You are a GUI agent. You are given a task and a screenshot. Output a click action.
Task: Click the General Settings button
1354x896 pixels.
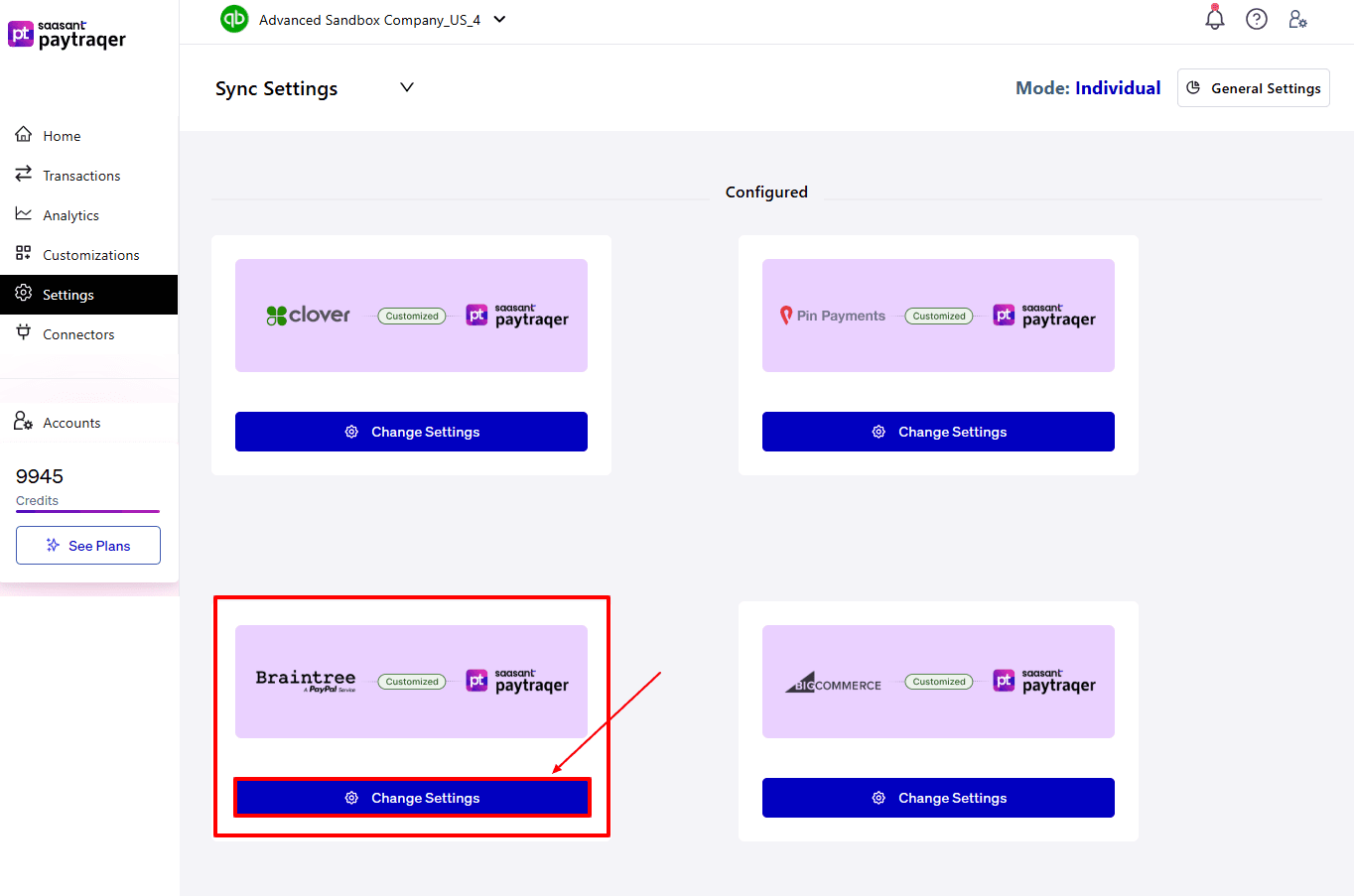point(1253,88)
